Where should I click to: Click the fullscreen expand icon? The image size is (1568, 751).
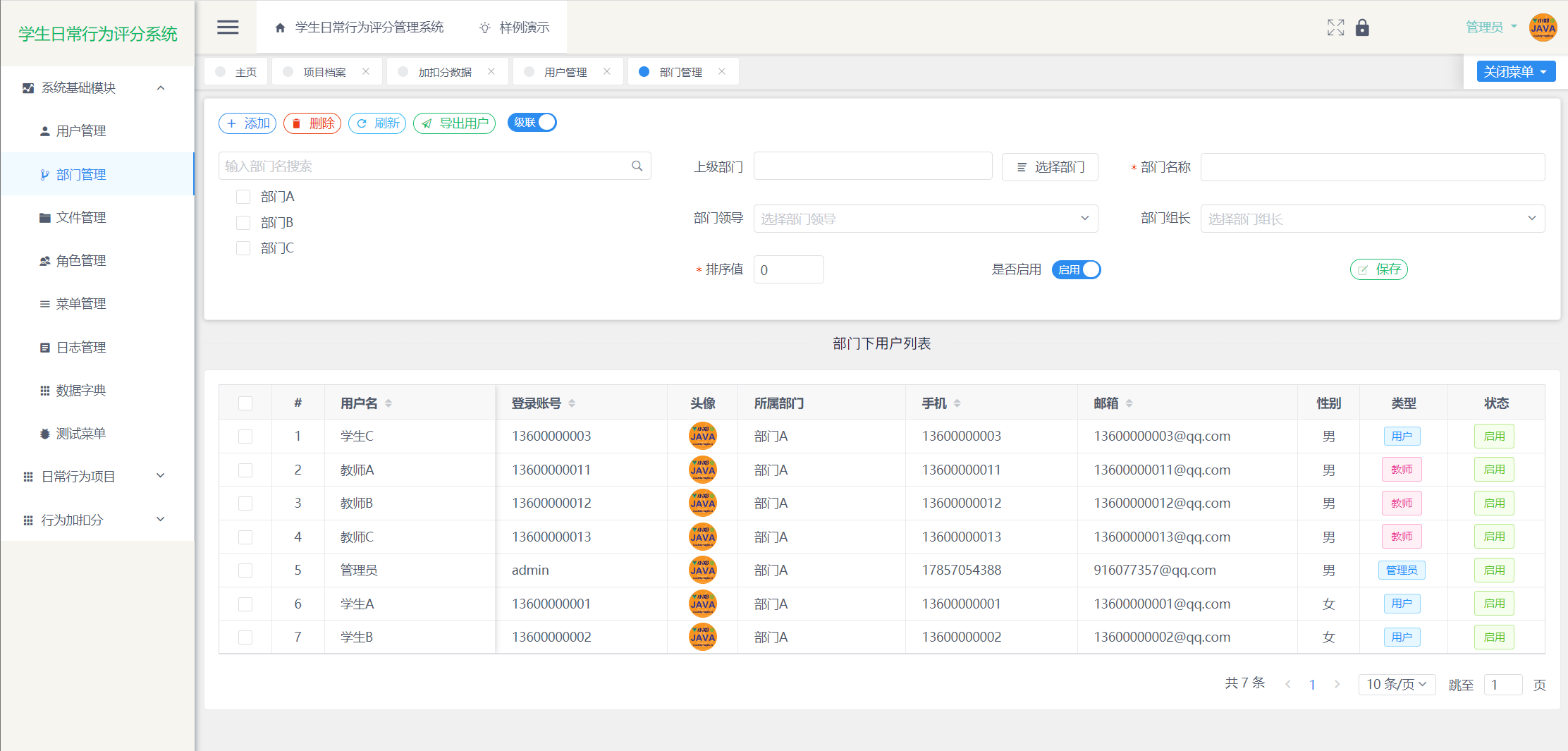pyautogui.click(x=1335, y=28)
